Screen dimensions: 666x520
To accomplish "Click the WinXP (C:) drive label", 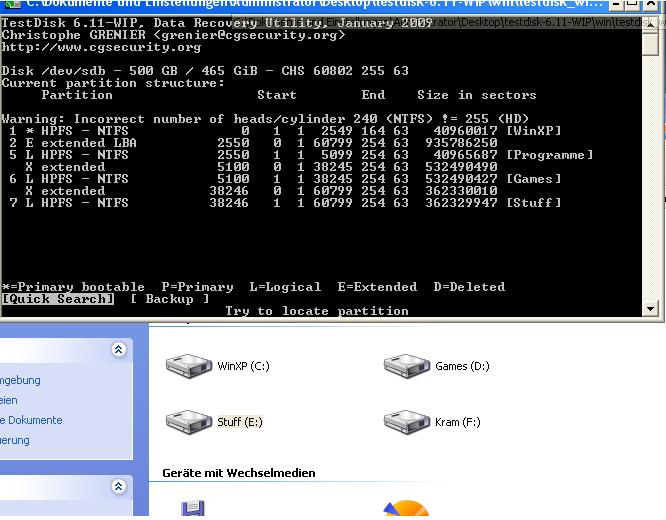I will coord(243,366).
